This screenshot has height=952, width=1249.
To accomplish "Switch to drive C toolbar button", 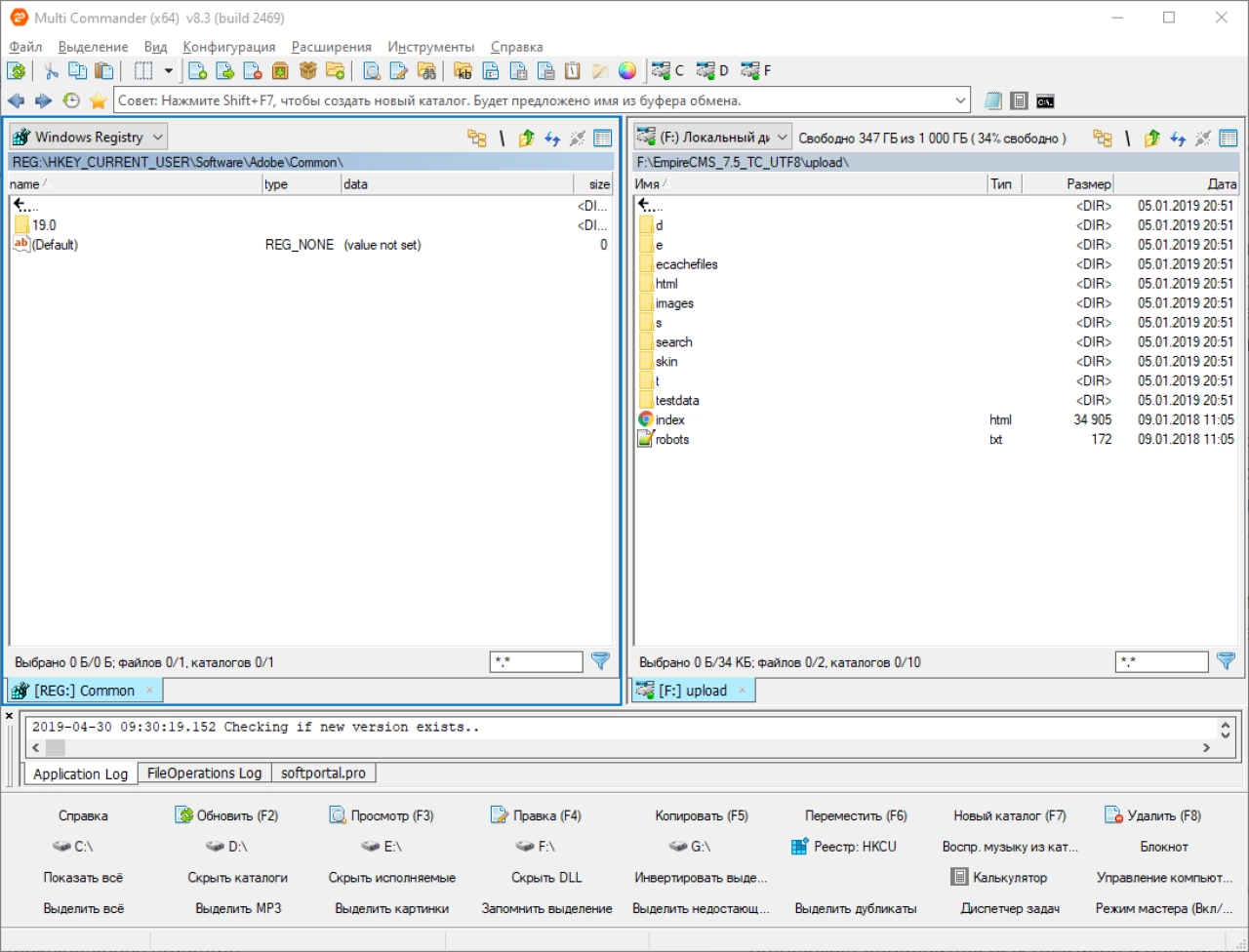I will point(668,70).
